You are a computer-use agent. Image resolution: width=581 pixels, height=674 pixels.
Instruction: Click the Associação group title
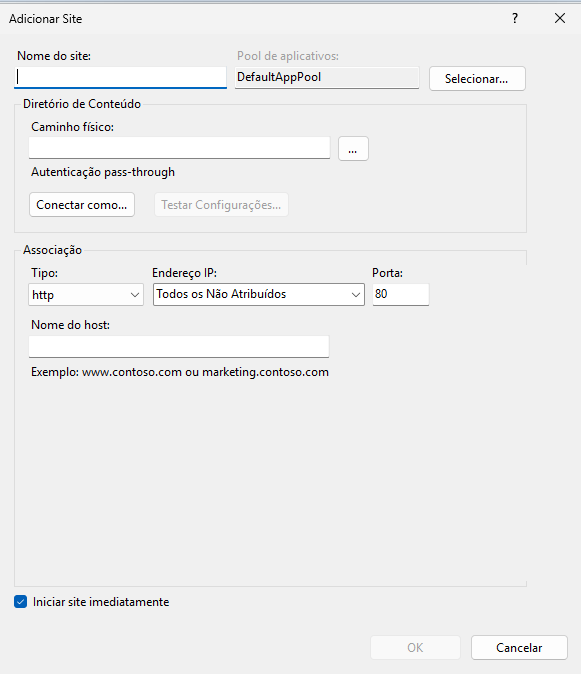[x=52, y=250]
